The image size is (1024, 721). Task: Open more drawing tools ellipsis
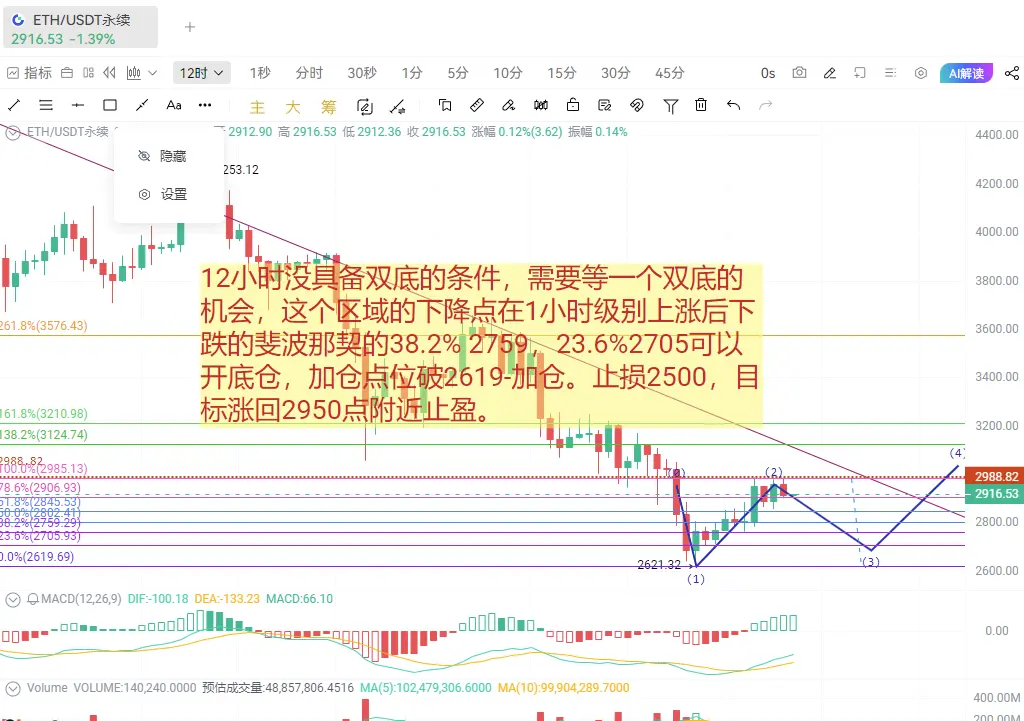(205, 104)
